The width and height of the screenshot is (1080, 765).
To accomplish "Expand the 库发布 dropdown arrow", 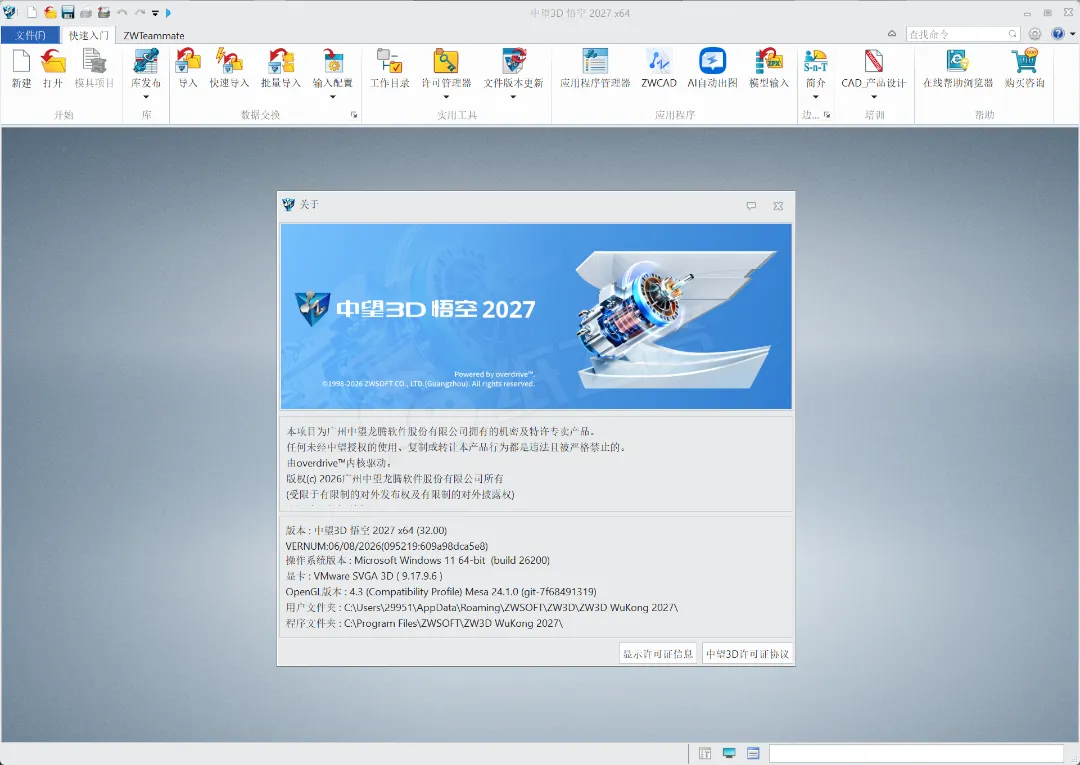I will click(146, 97).
